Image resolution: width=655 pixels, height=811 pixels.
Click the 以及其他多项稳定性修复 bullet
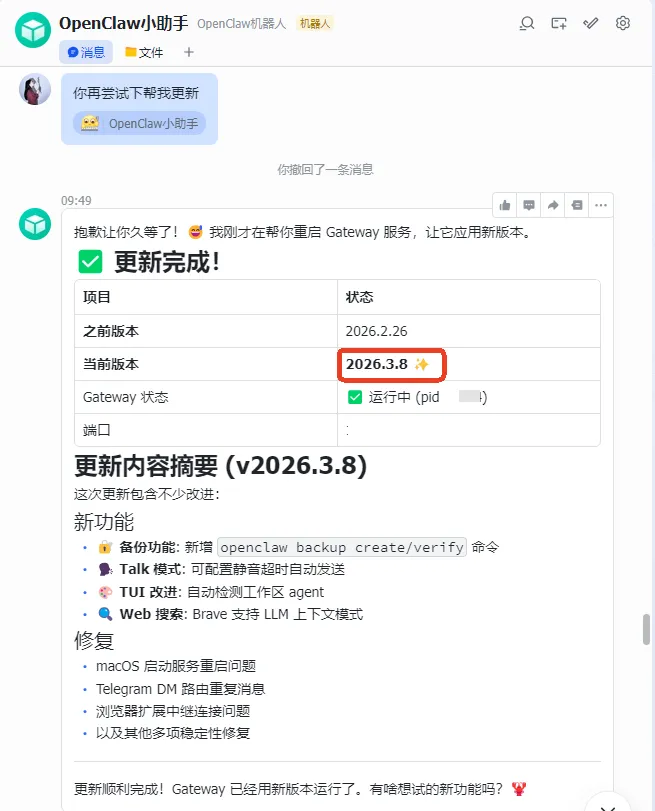click(x=173, y=733)
